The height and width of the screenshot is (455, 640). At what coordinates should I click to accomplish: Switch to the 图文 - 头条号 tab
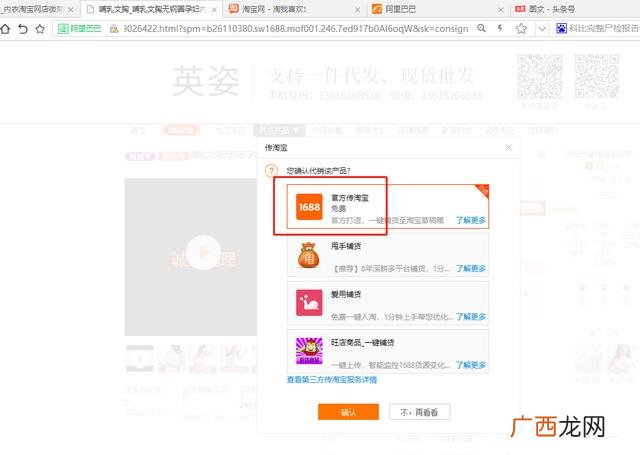[x=576, y=9]
